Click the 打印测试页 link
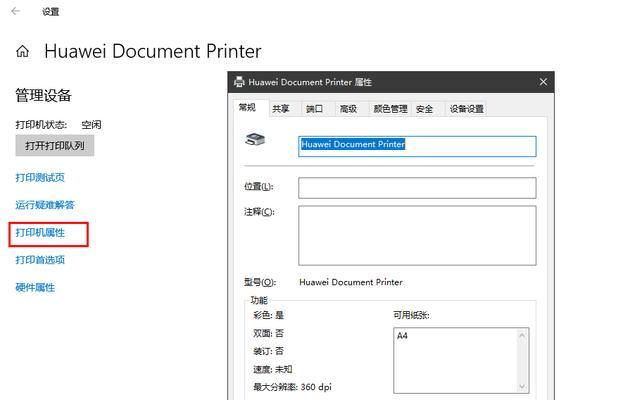 point(40,178)
